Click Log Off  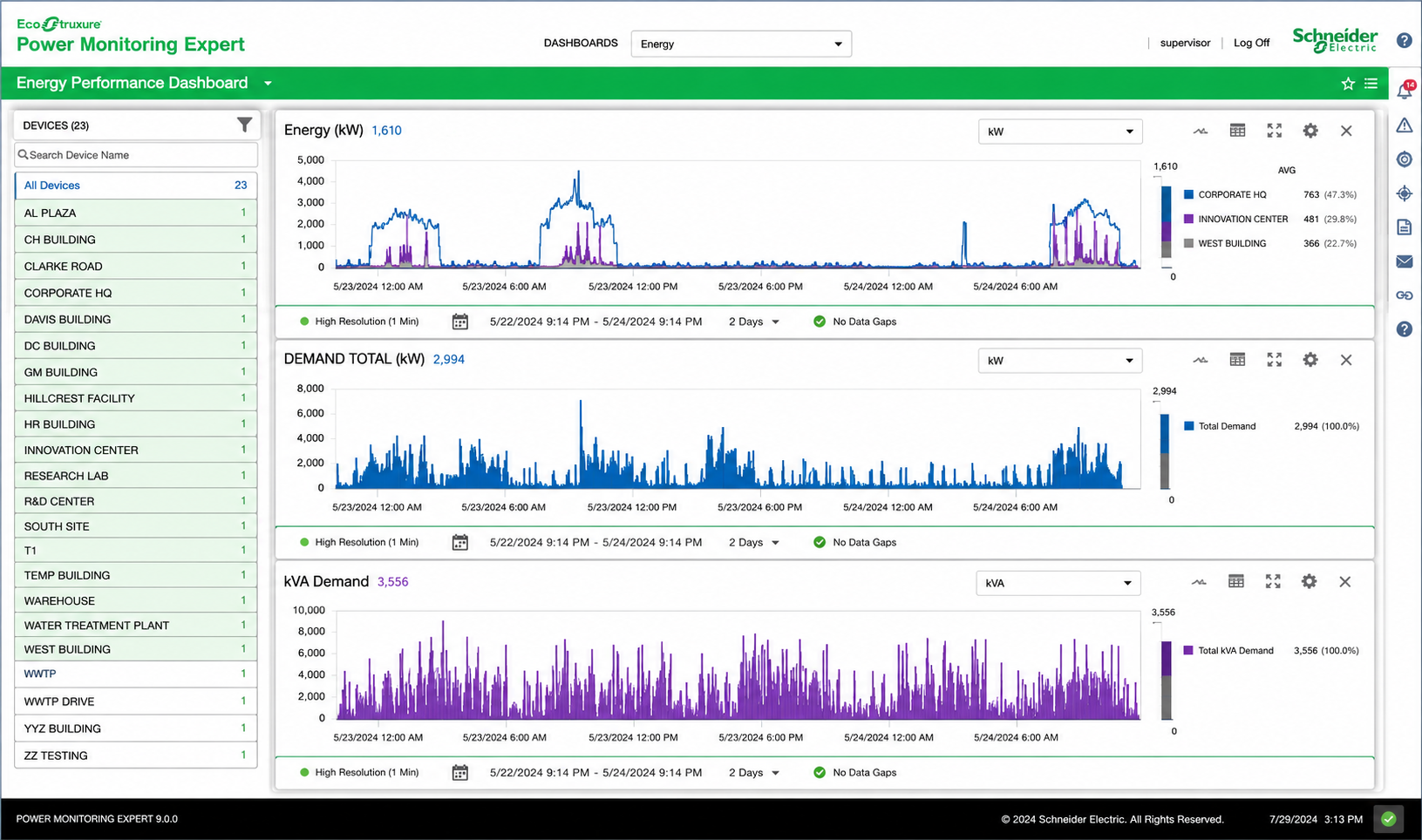[1251, 43]
